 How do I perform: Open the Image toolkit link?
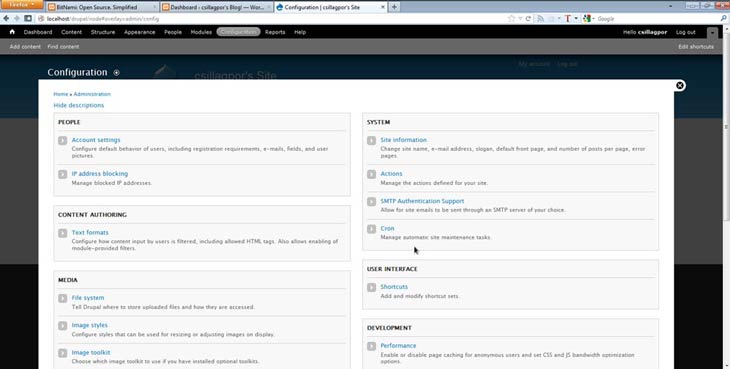(91, 352)
